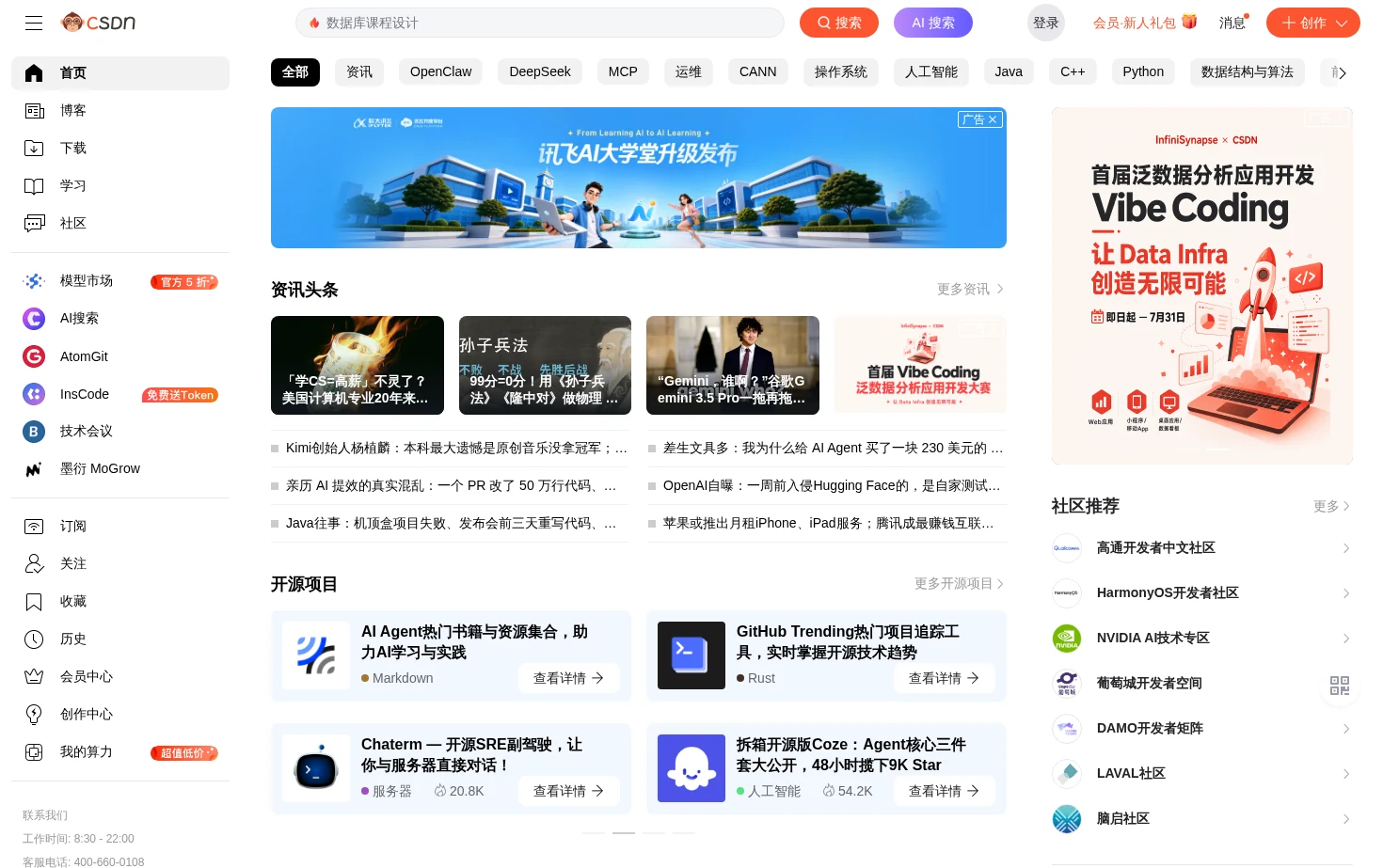Open the 学习 book icon

tap(34, 186)
